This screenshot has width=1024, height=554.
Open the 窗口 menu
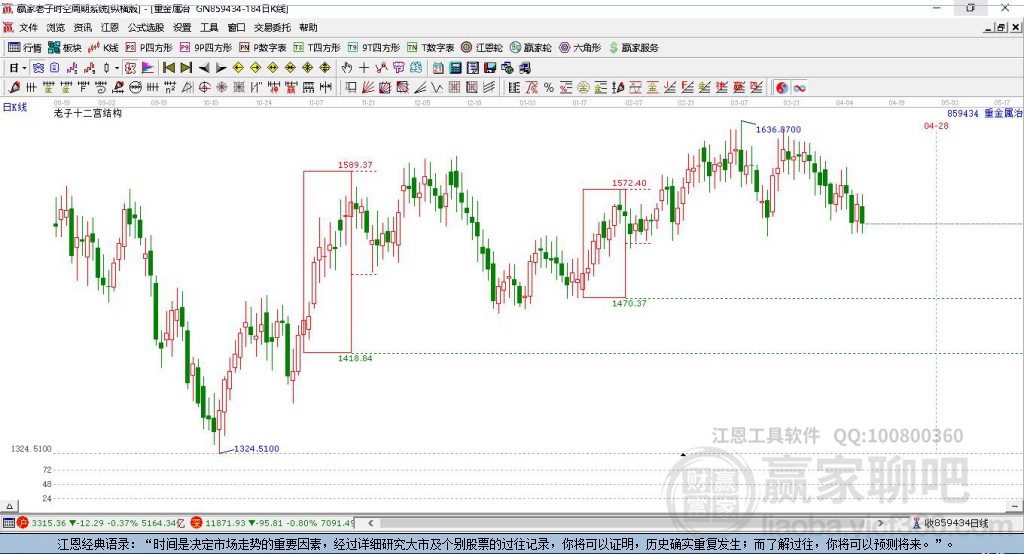tap(236, 27)
